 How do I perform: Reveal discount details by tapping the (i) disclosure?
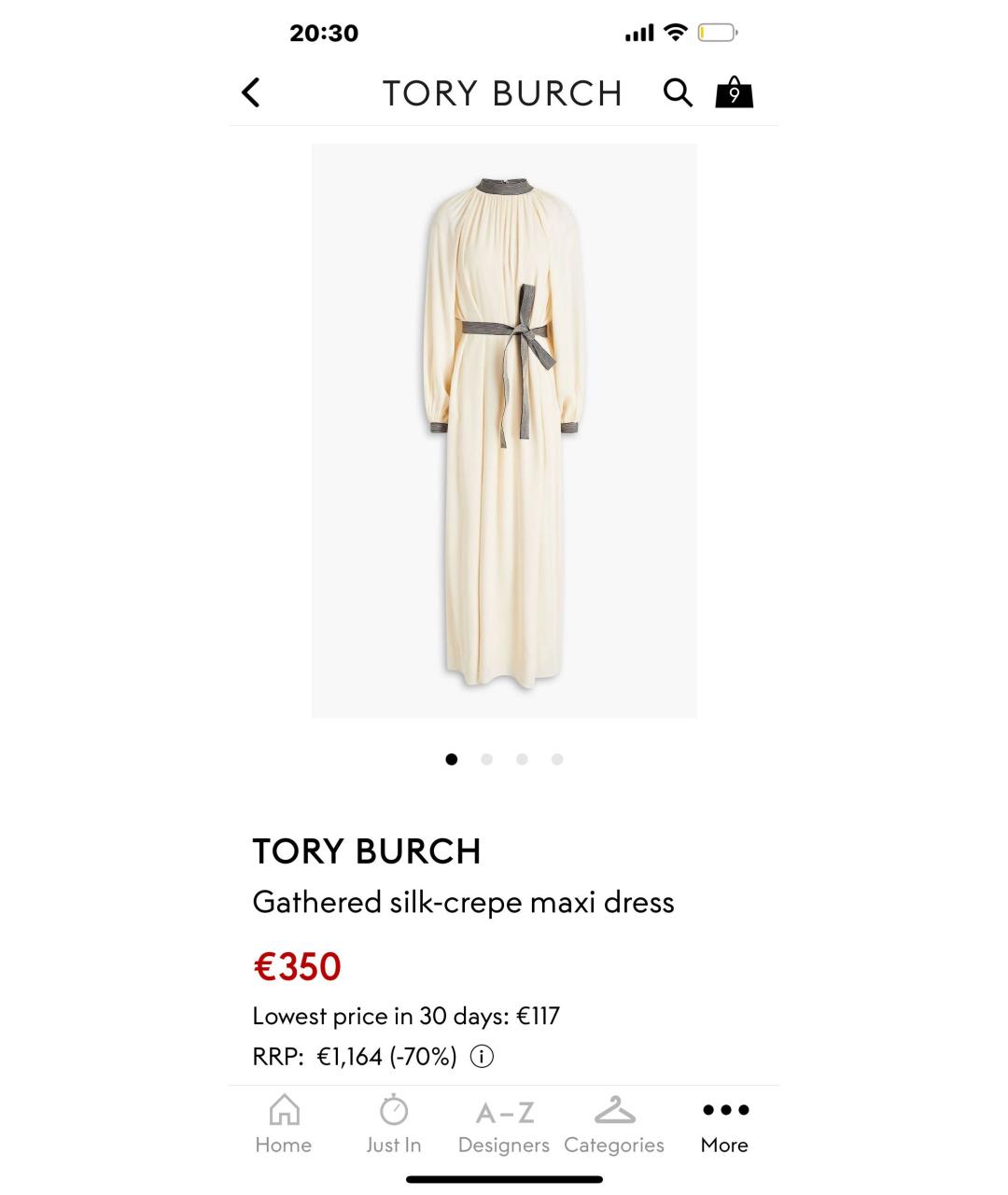pyautogui.click(x=482, y=1056)
